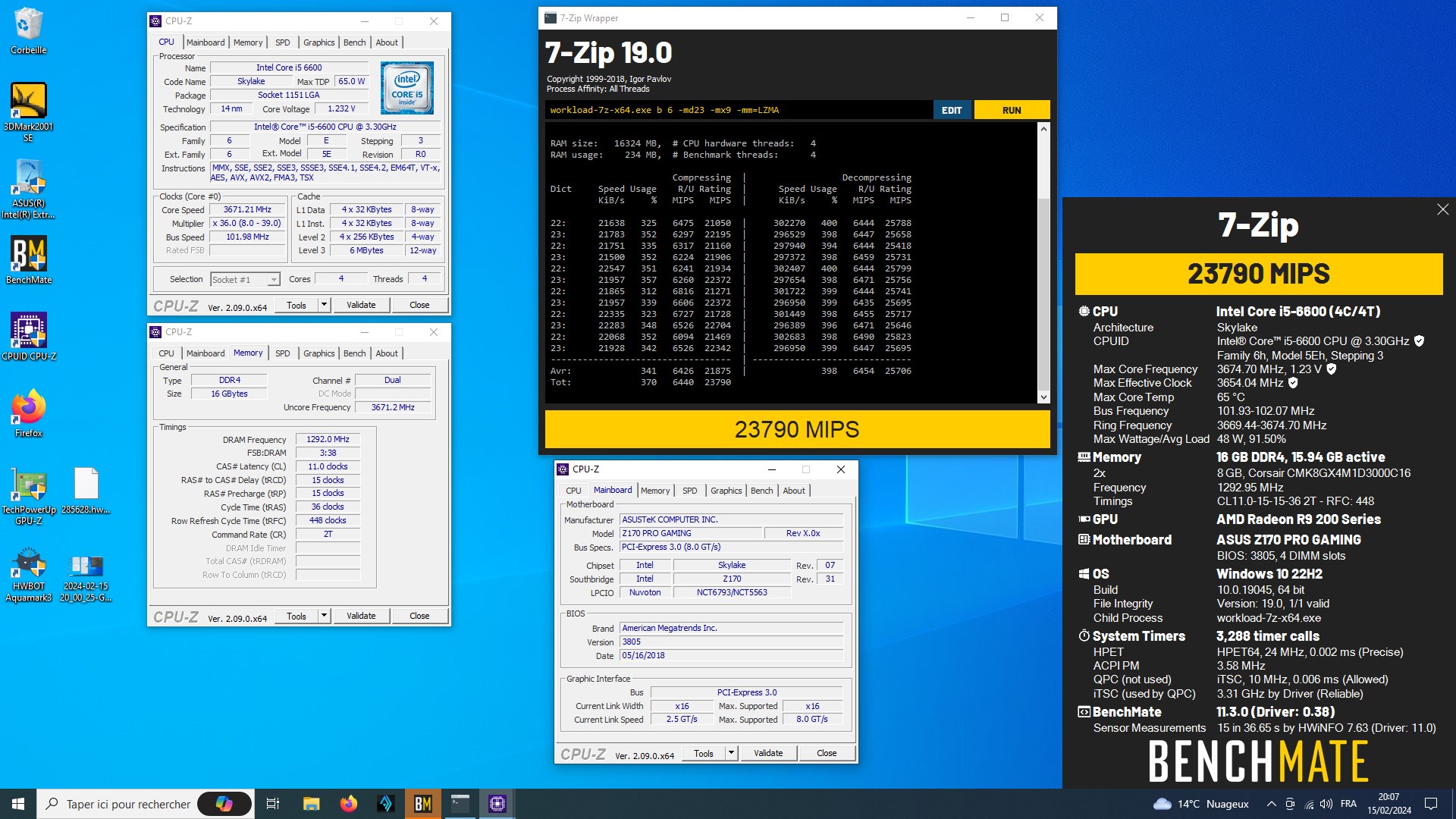1456x819 pixels.
Task: Open the weather widget showing 14°C Nuageux
Action: tap(1200, 804)
